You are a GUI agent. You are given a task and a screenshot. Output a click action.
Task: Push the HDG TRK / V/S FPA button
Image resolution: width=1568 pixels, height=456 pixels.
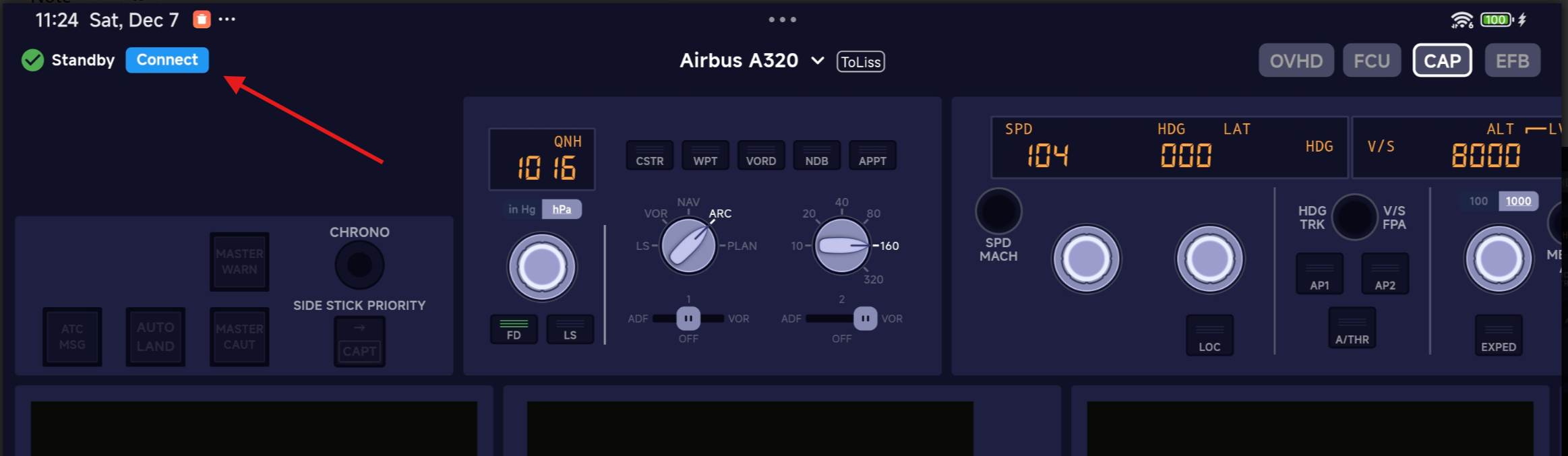coord(1354,218)
